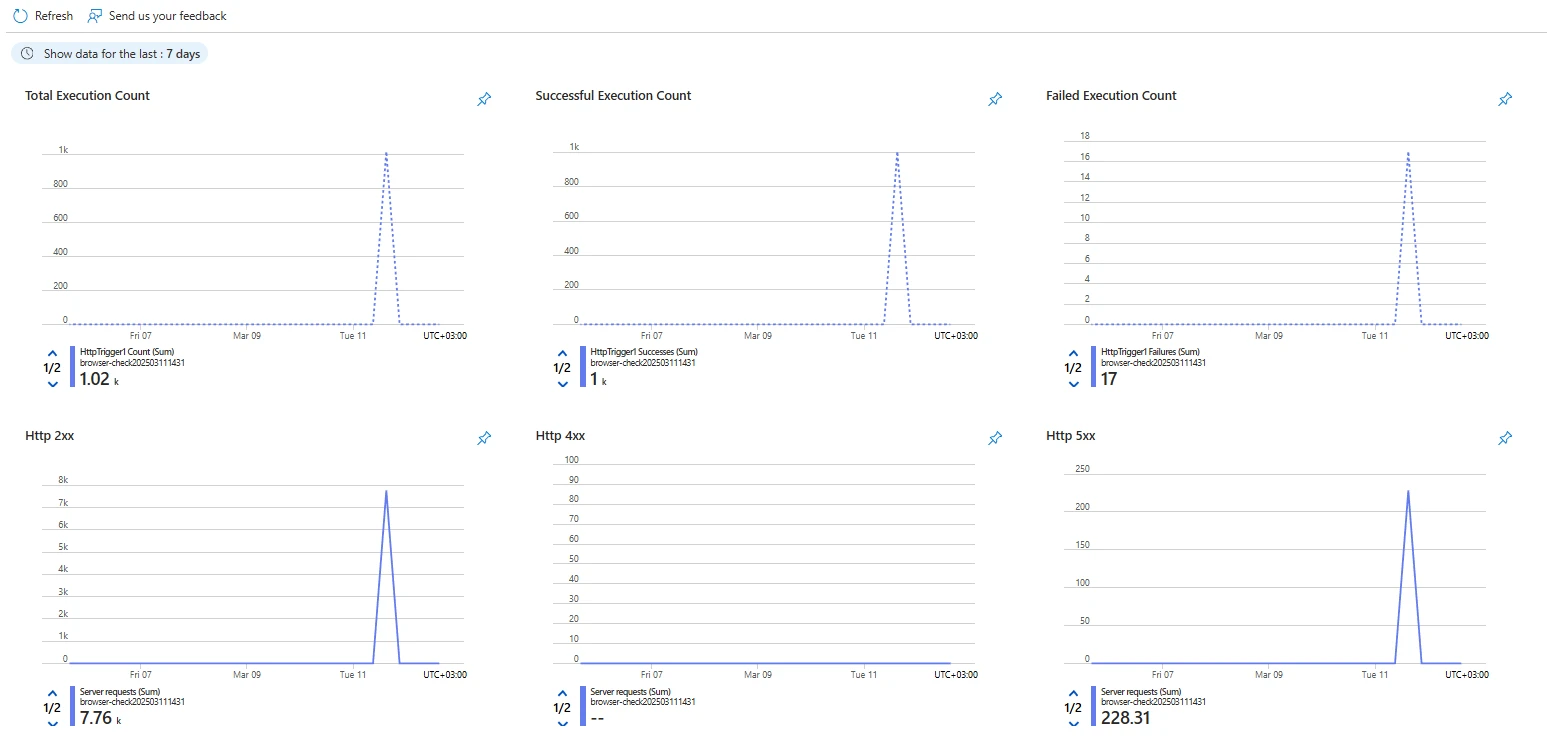
Task: Click the legend color bar under Failed Execution Count
Action: [1093, 367]
